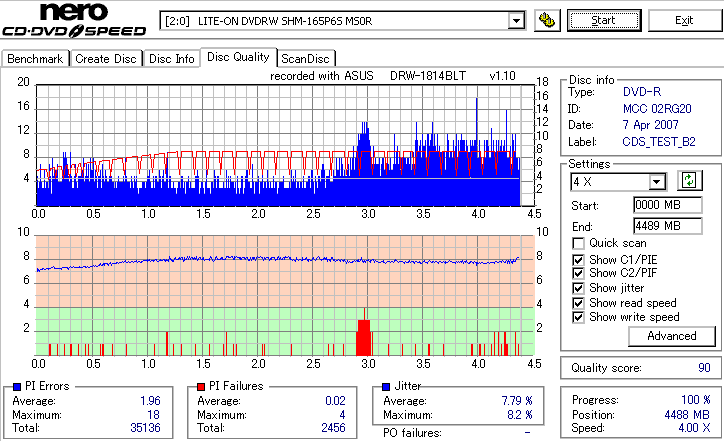
Task: Open the LITE-ON drive selection dropdown
Action: tap(516, 21)
